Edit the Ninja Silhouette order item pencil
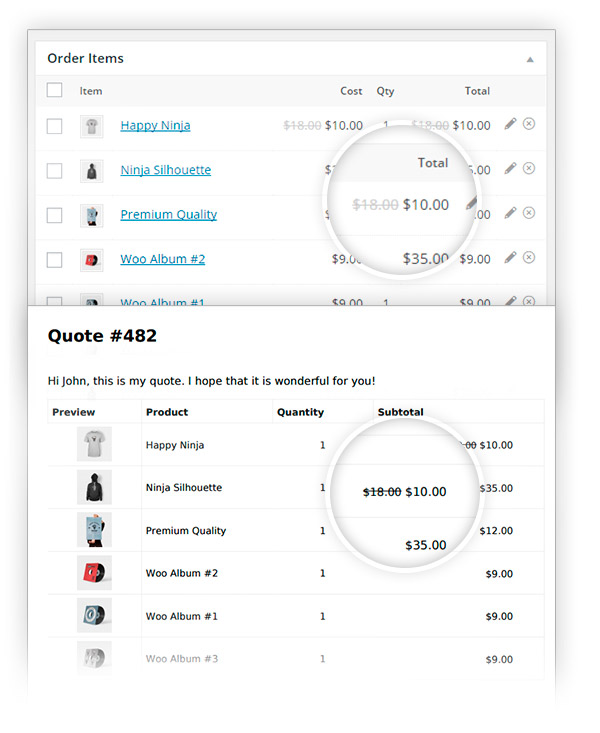The width and height of the screenshot is (600, 733). pyautogui.click(x=510, y=168)
